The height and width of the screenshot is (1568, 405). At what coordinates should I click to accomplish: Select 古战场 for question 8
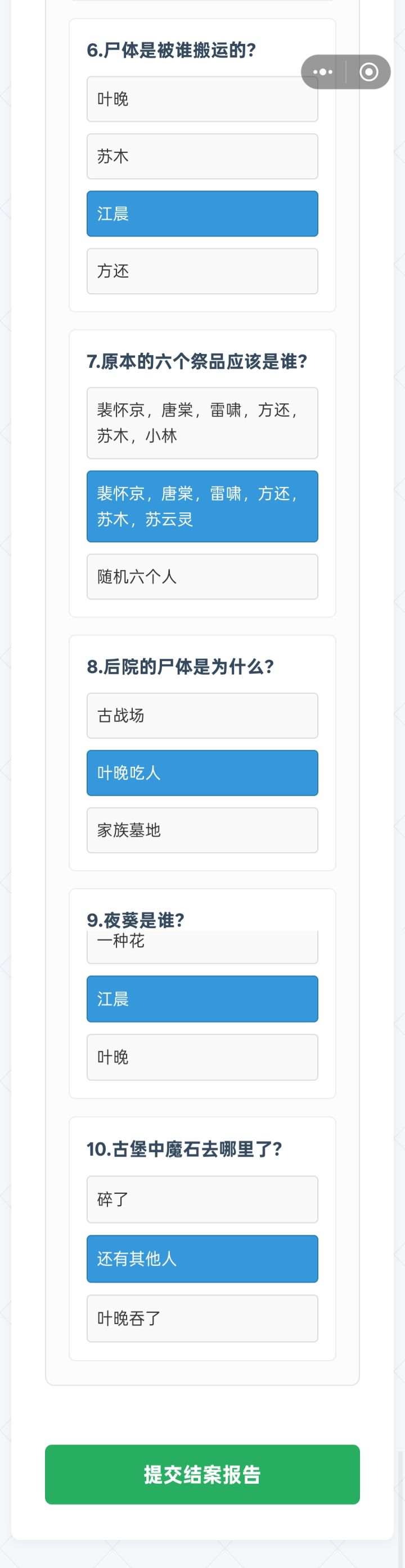(x=202, y=716)
